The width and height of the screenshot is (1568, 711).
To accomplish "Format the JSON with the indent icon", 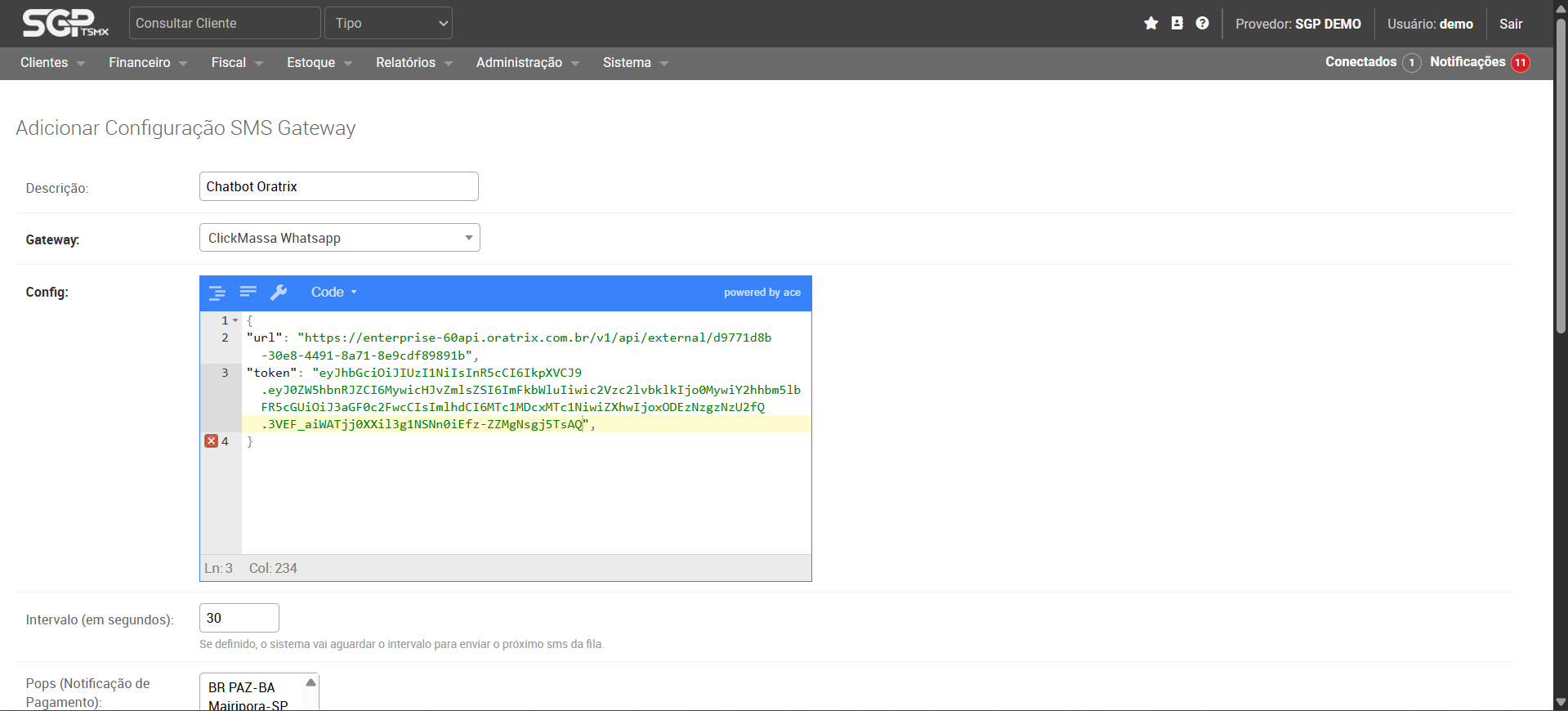I will coord(217,293).
